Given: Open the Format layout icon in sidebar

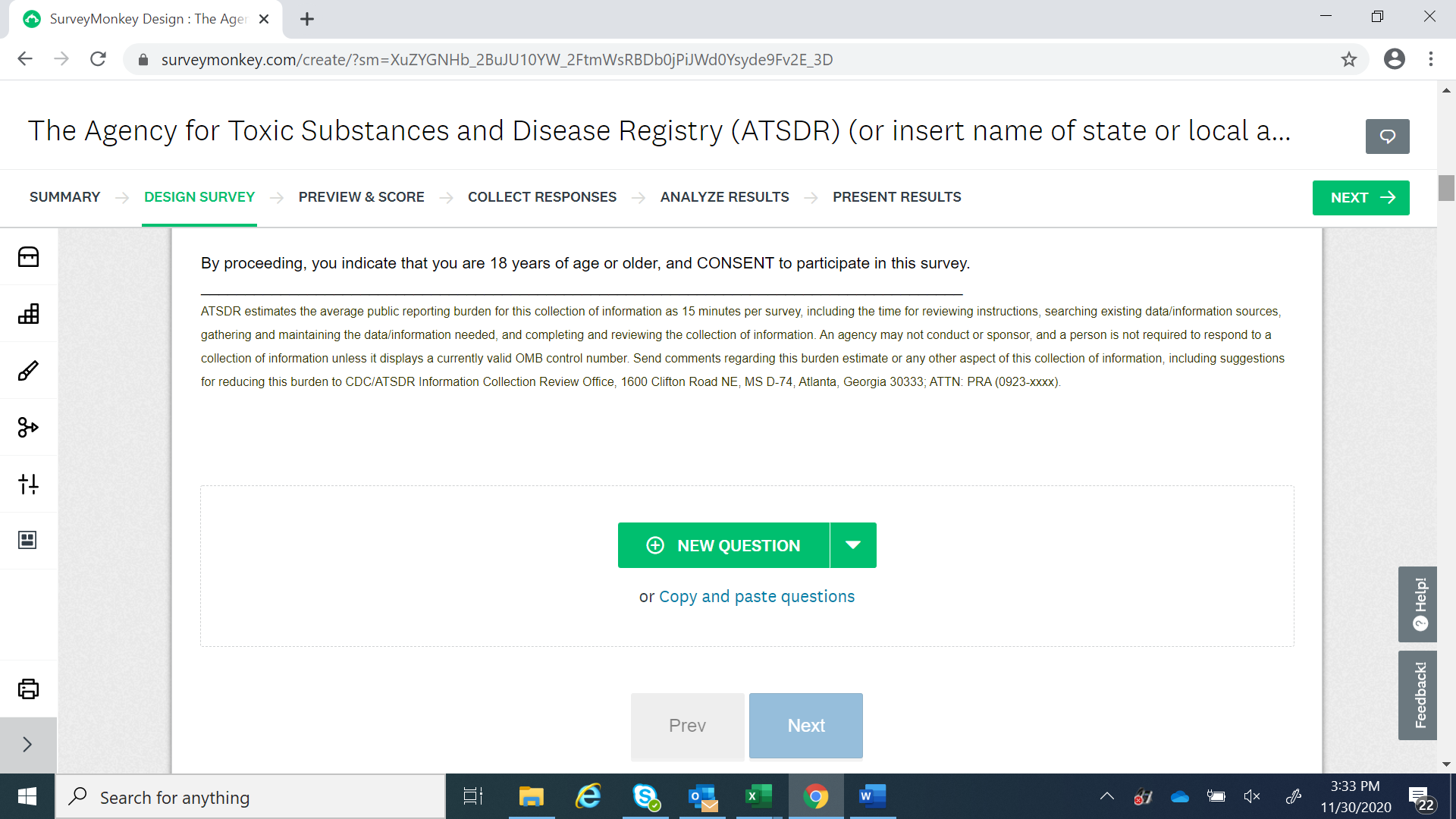Looking at the screenshot, I should pos(28,540).
